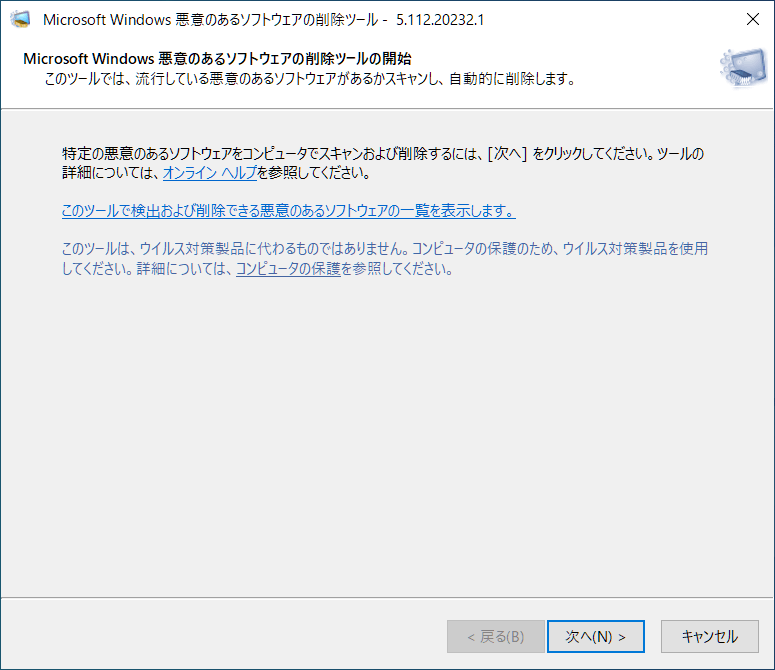Click the app icon in the title bar
This screenshot has width=775, height=670.
pyautogui.click(x=20, y=20)
